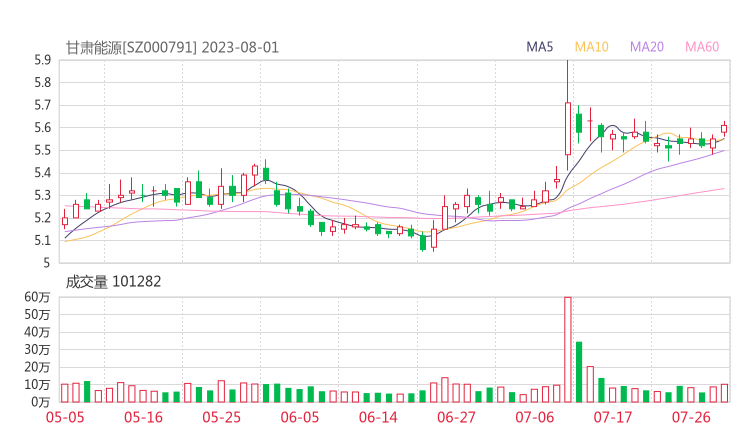
Task: Click the 5.2 price axis label
Action: click(42, 218)
